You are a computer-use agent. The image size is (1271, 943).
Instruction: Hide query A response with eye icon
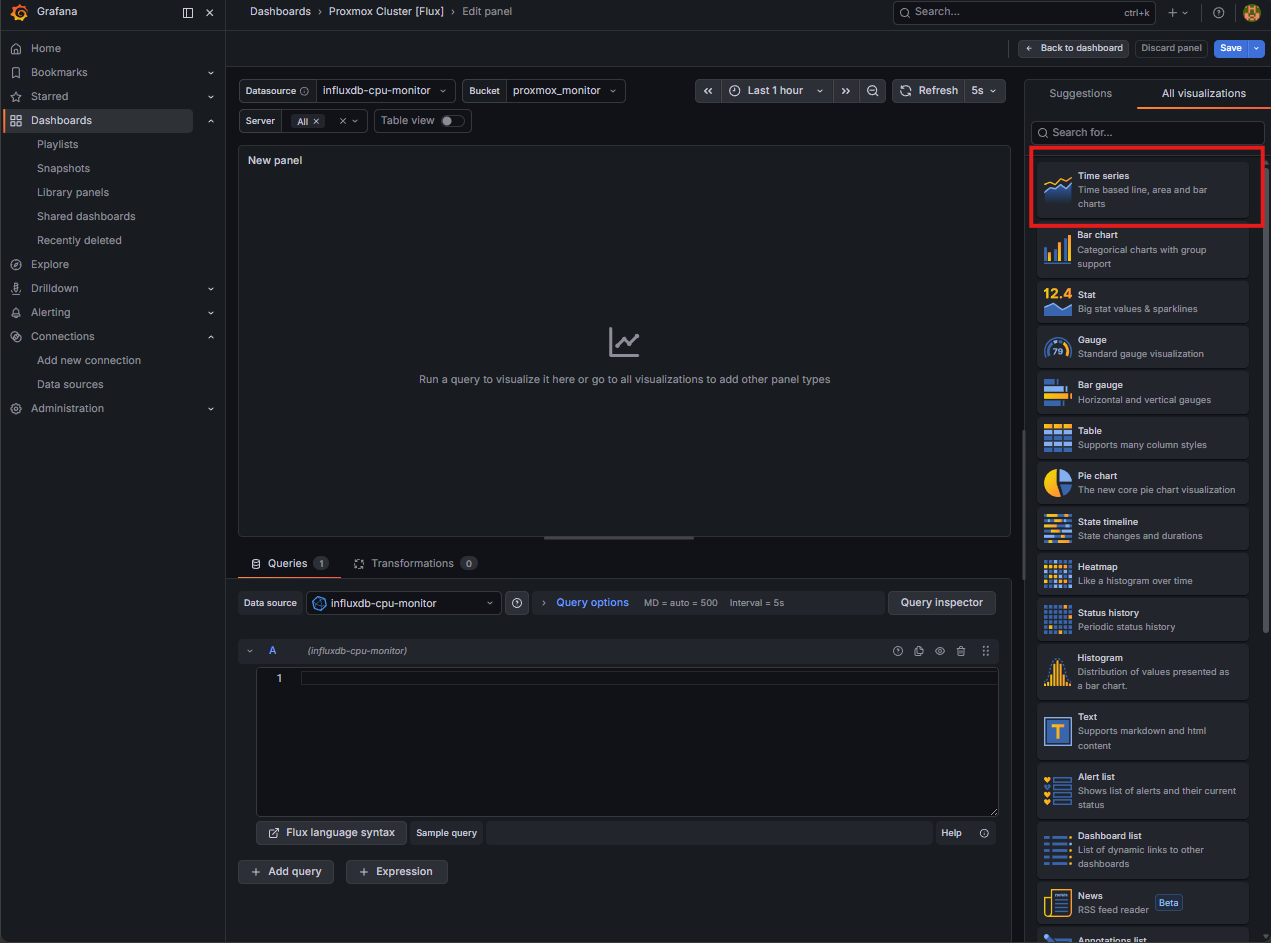point(940,651)
